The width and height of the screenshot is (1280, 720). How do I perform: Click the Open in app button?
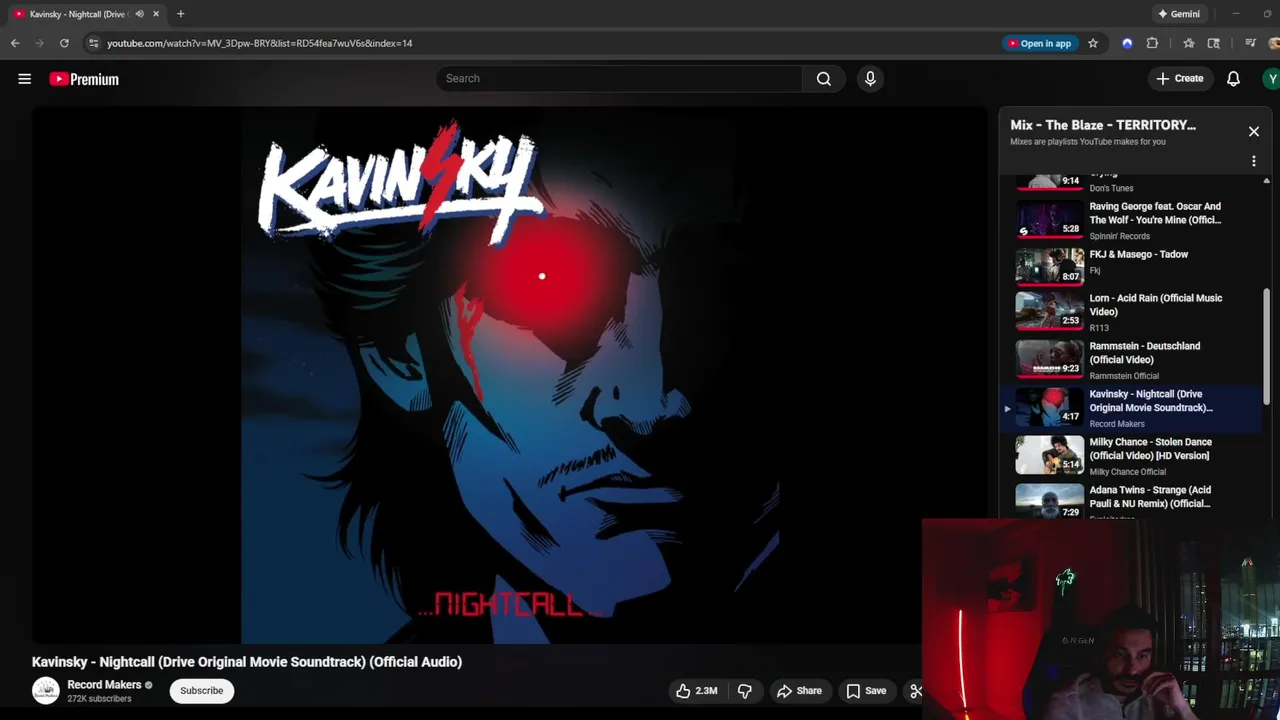pos(1039,43)
